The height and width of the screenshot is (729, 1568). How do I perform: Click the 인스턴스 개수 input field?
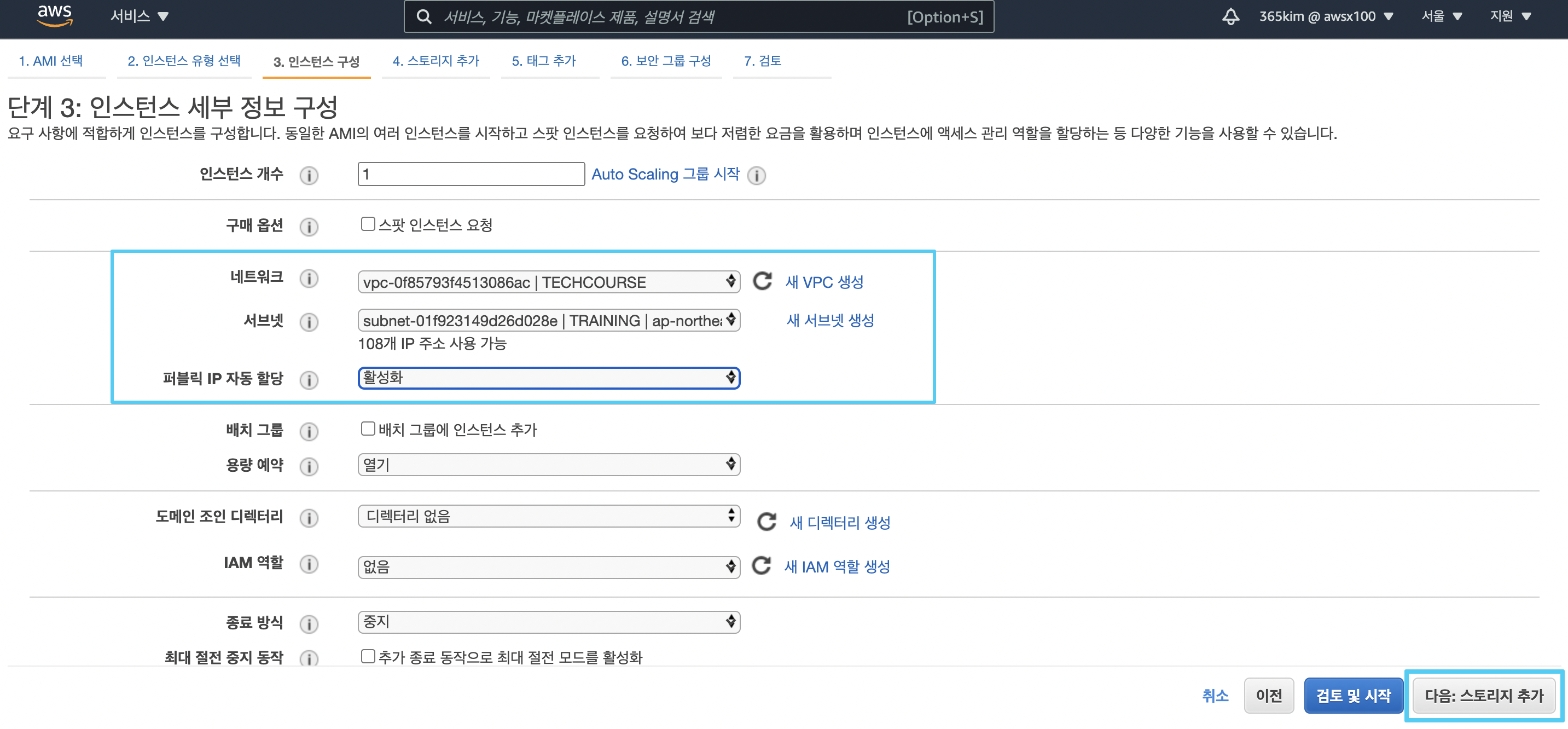click(x=471, y=174)
